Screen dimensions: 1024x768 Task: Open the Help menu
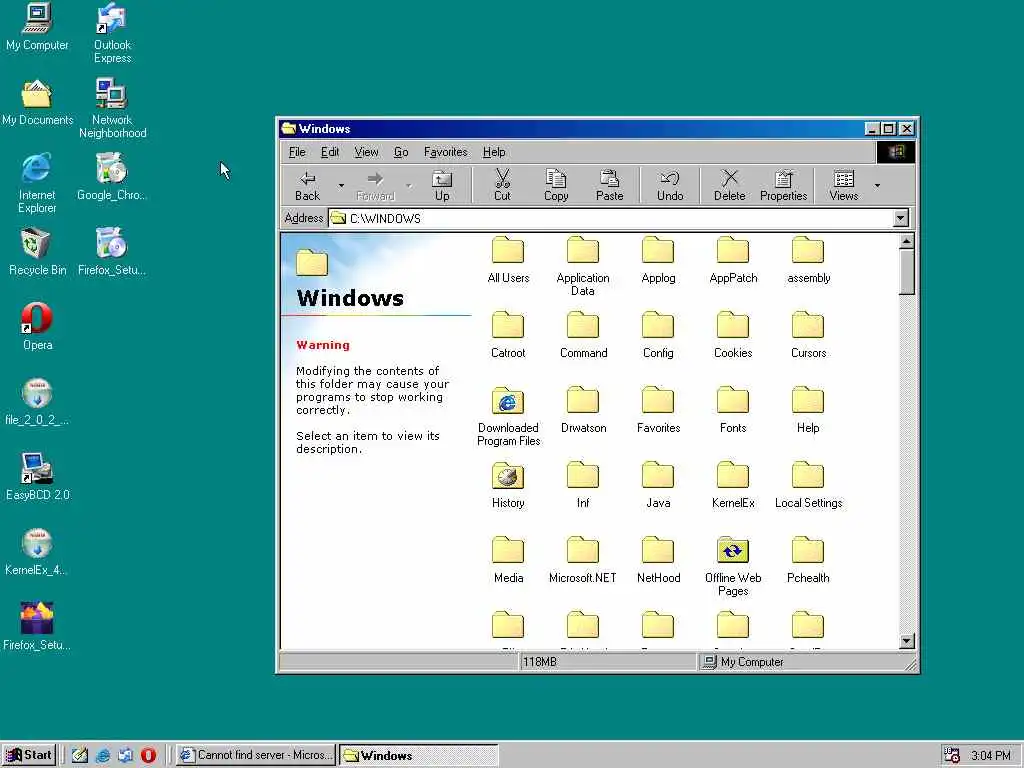[x=494, y=152]
